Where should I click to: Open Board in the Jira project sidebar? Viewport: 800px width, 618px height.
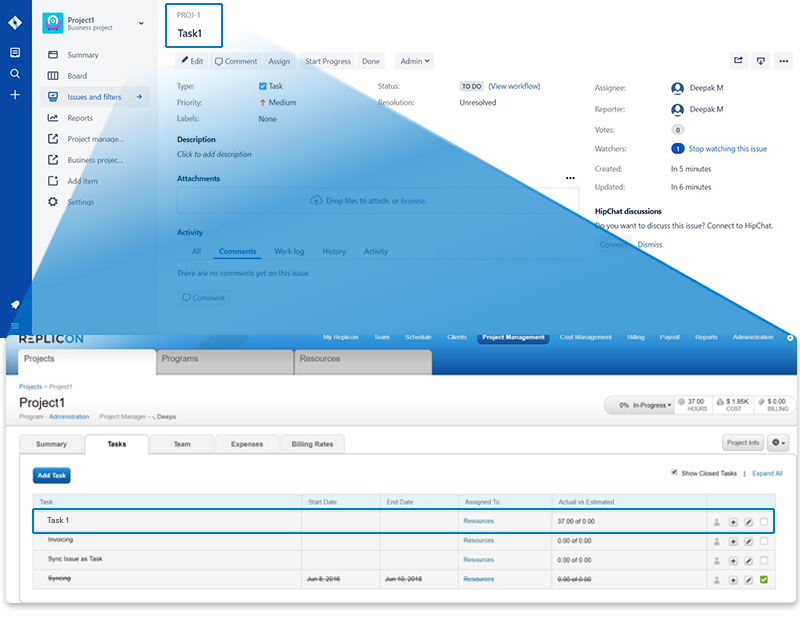pos(77,76)
